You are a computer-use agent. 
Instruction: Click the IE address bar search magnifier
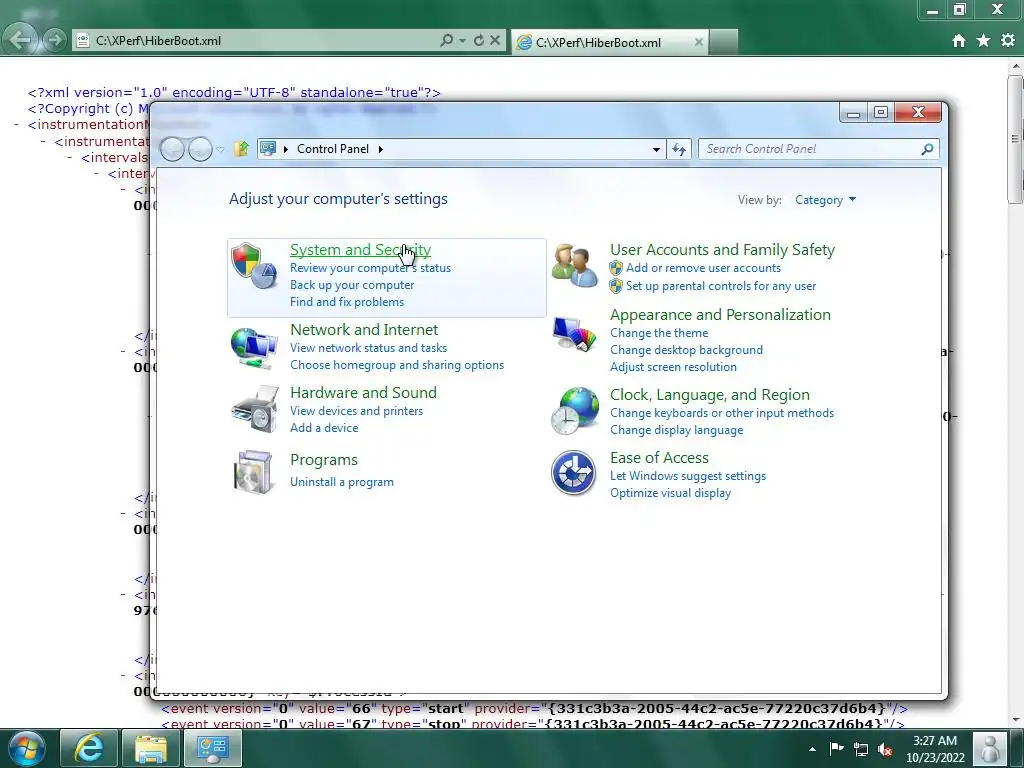point(447,40)
